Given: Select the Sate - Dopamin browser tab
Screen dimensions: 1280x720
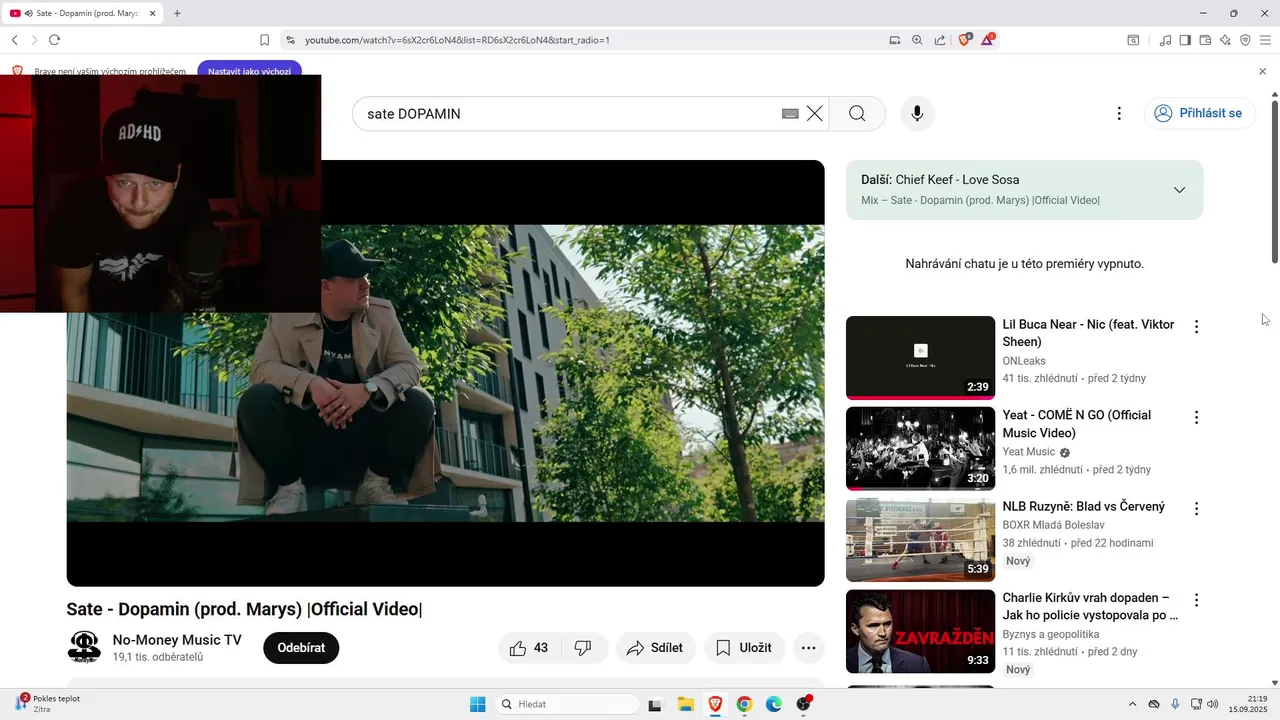Looking at the screenshot, I should (x=83, y=13).
